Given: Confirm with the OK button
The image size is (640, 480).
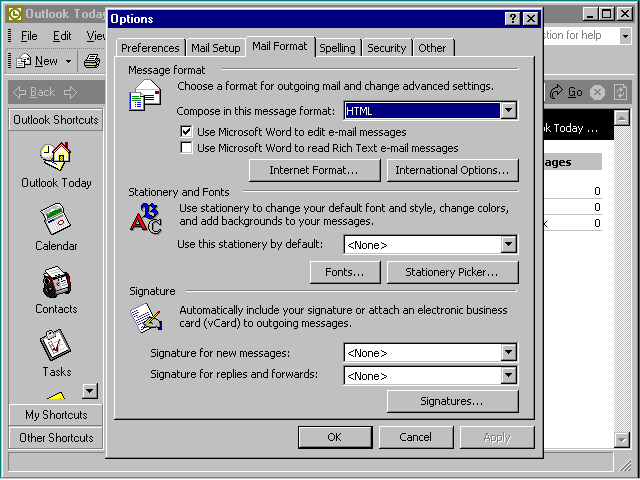Looking at the screenshot, I should click(335, 437).
